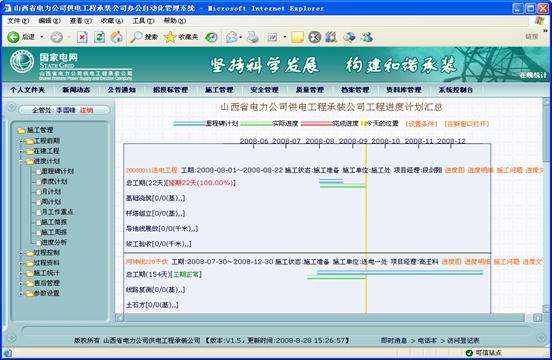Click the round icon left of user name box
Viewport: 552px width, 360px height.
pyautogui.click(x=11, y=106)
